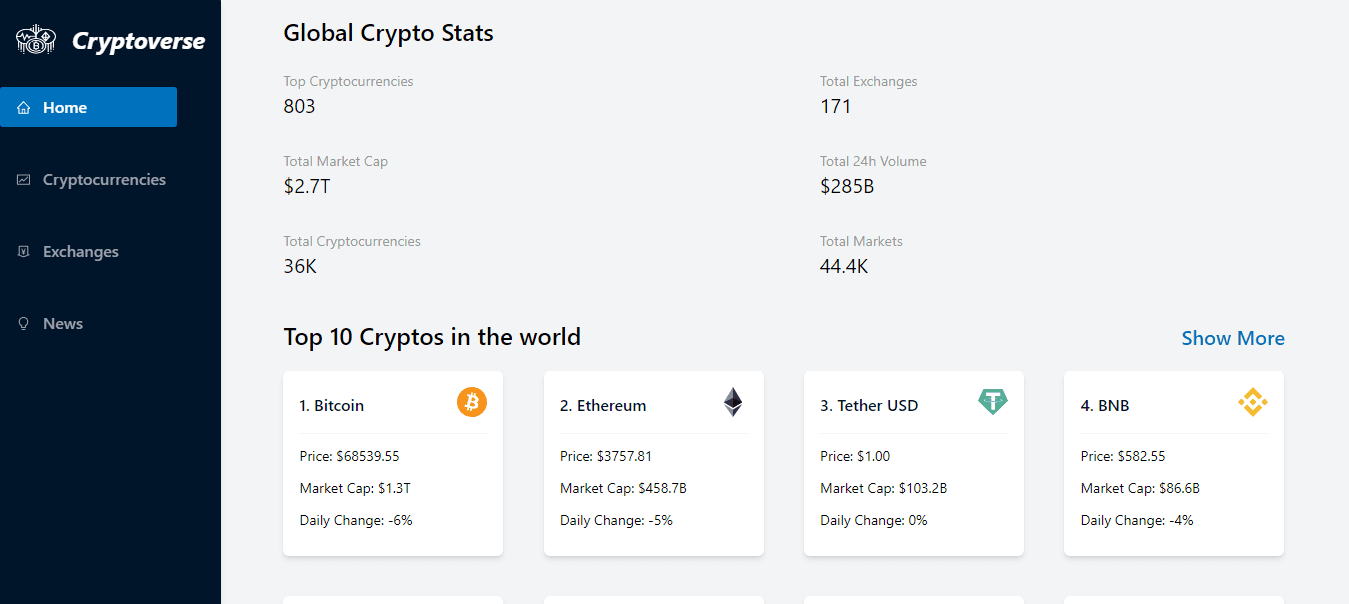Image resolution: width=1349 pixels, height=604 pixels.
Task: Click Bitcoin Daily Change: -6%
Action: 356,520
